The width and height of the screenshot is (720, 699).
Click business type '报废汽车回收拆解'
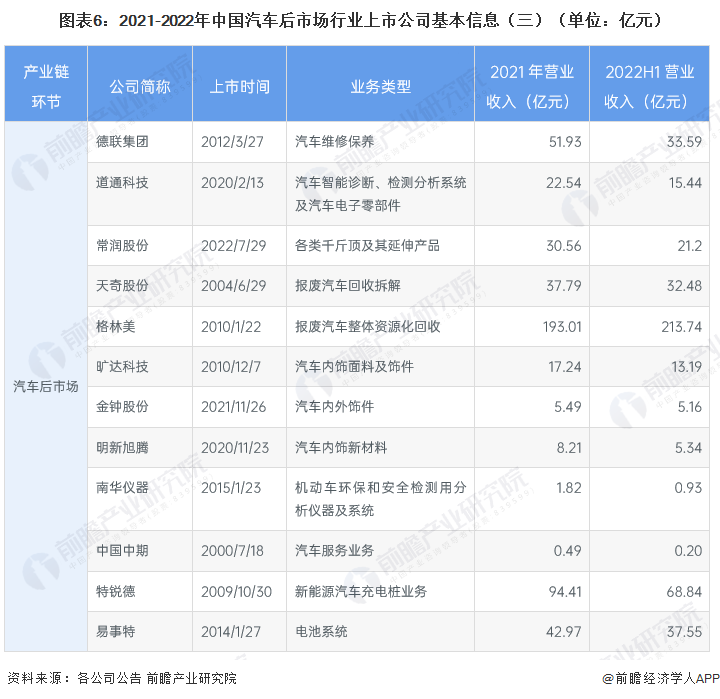click(x=348, y=286)
